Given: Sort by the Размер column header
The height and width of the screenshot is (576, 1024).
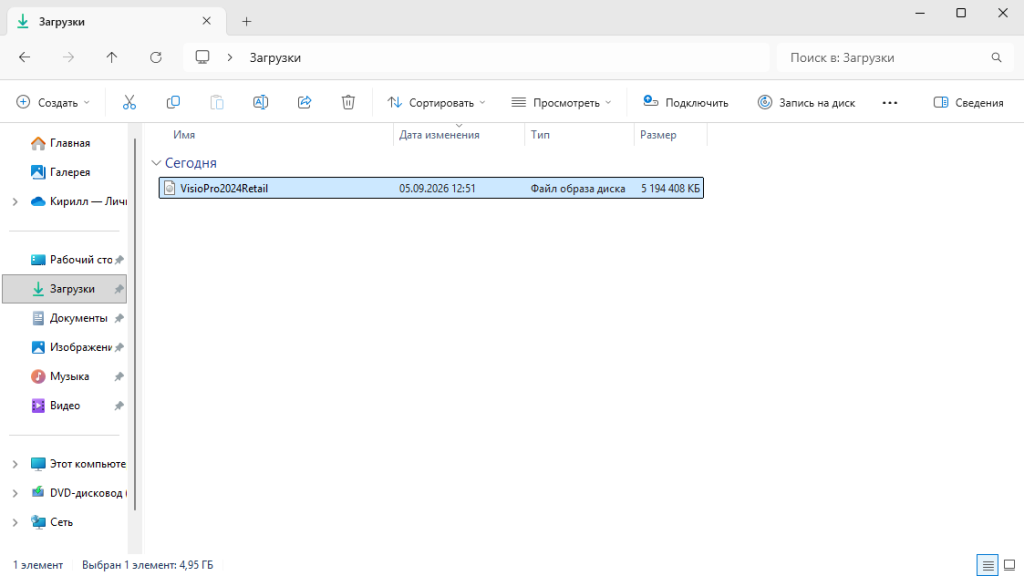Looking at the screenshot, I should (x=658, y=135).
